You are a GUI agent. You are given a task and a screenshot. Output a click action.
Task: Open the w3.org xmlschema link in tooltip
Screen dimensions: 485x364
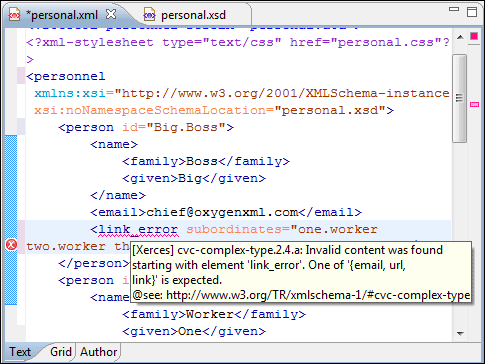click(x=318, y=295)
